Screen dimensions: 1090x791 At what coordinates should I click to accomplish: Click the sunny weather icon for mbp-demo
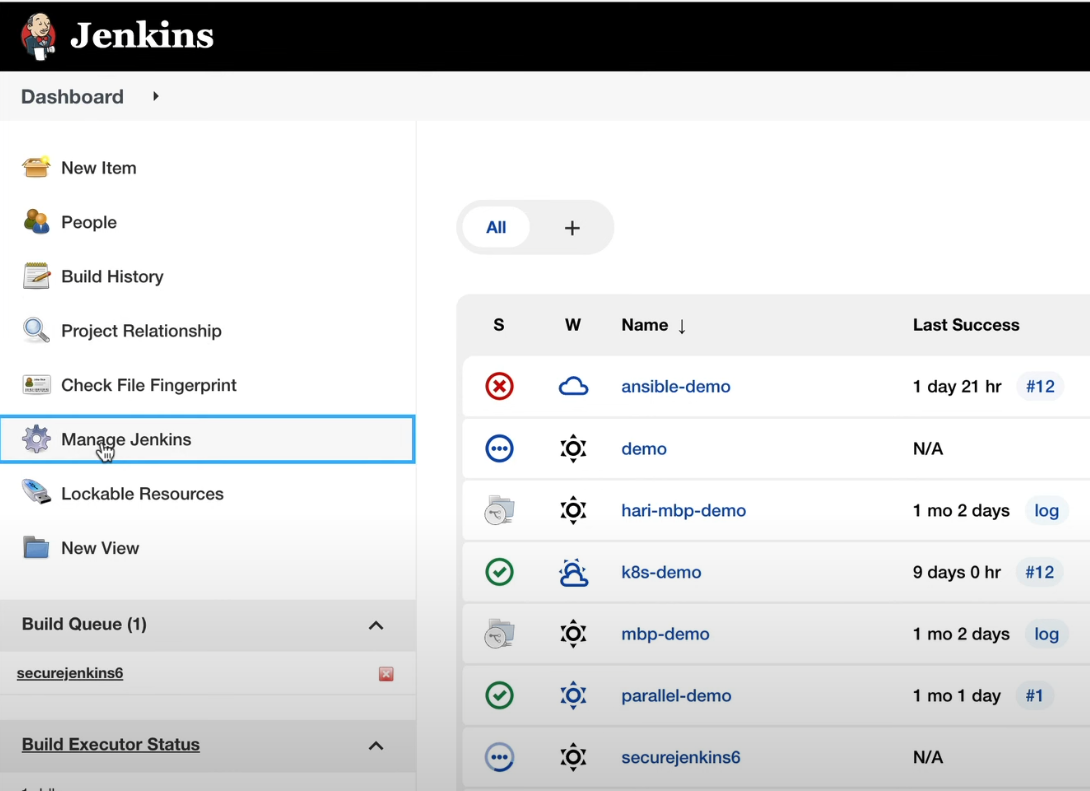click(574, 633)
